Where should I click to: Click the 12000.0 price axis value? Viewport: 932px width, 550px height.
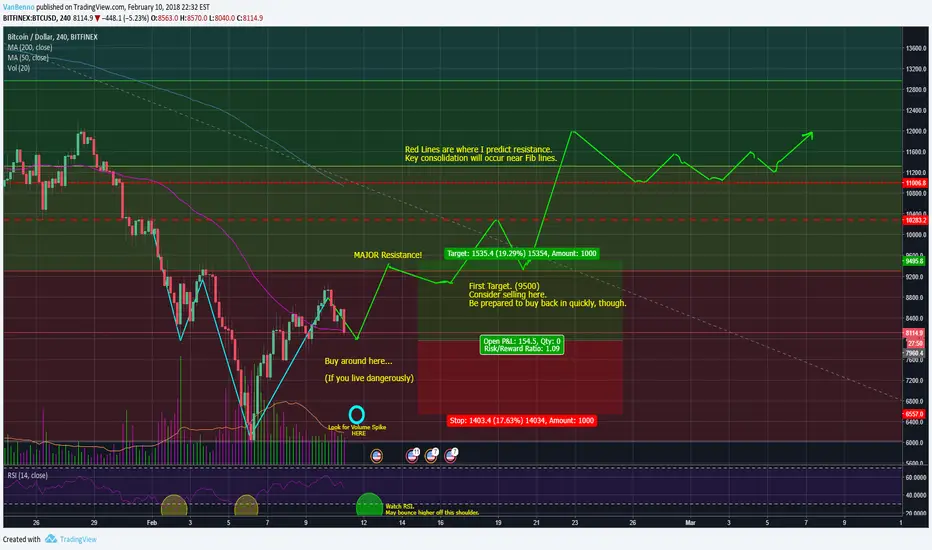(916, 131)
